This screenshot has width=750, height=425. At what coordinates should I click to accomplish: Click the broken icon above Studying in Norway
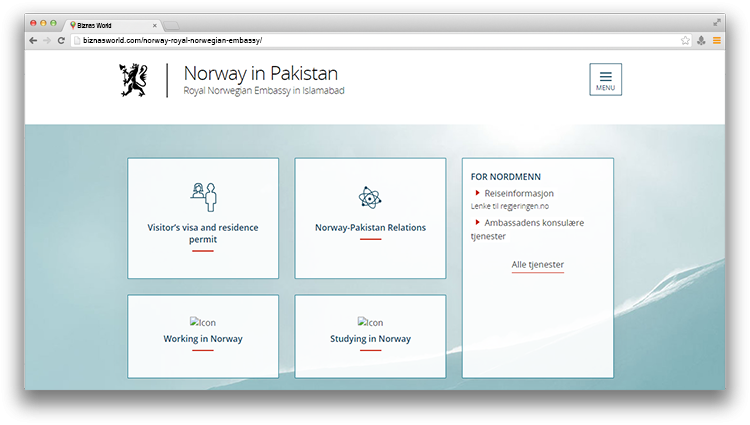(370, 322)
